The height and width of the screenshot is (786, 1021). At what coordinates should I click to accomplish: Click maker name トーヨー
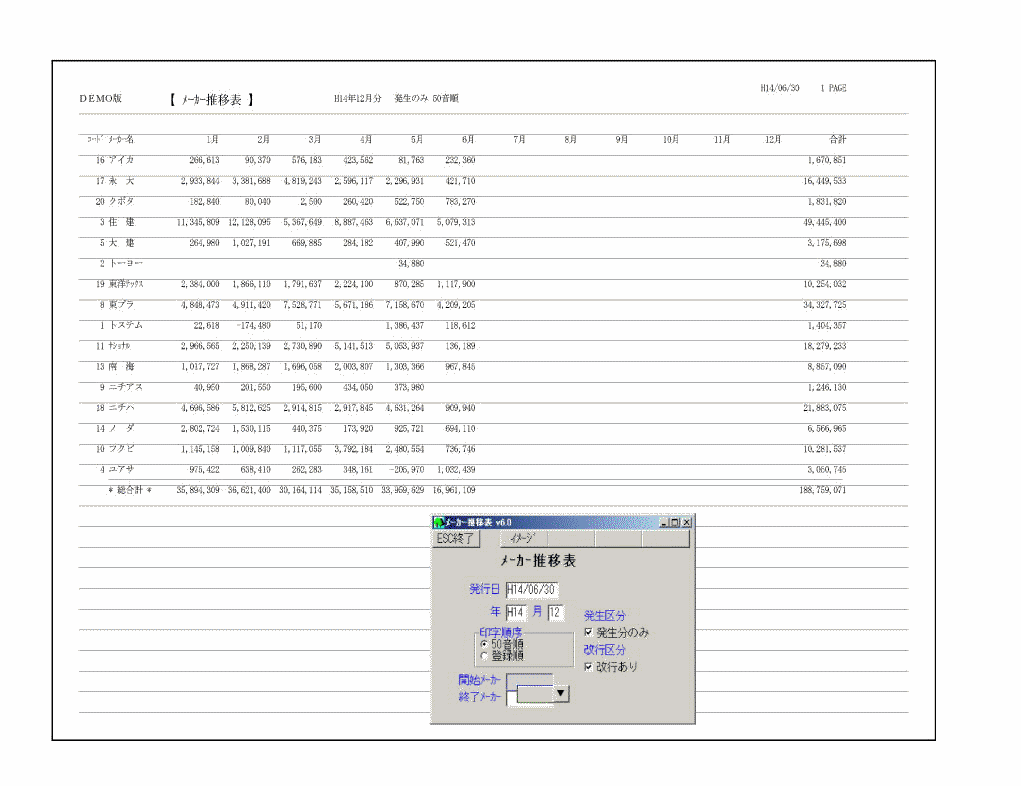tap(125, 263)
